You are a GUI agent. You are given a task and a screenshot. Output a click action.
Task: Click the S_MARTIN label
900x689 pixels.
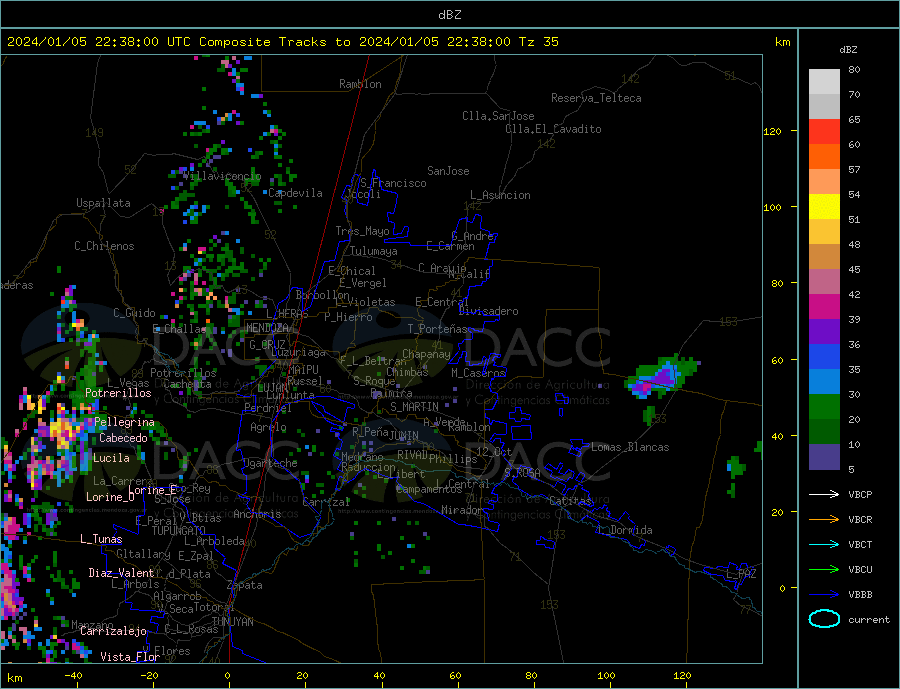414,407
